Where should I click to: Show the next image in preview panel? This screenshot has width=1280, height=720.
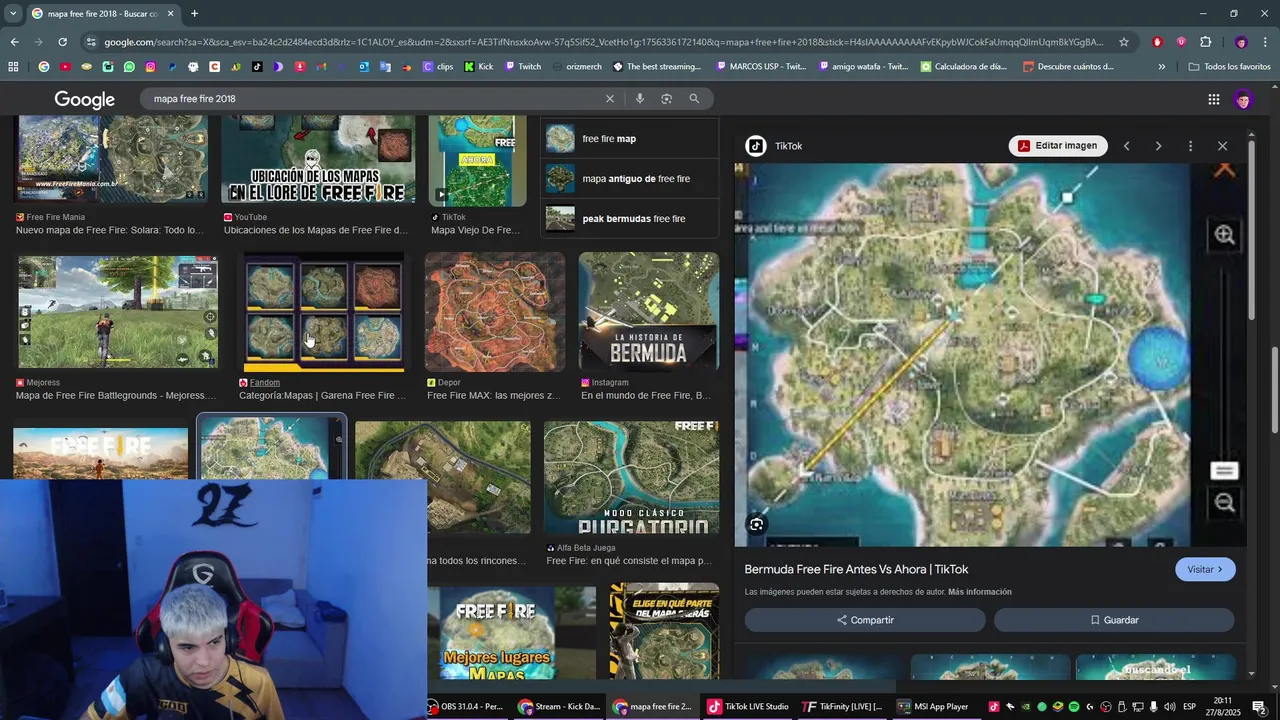1158,146
